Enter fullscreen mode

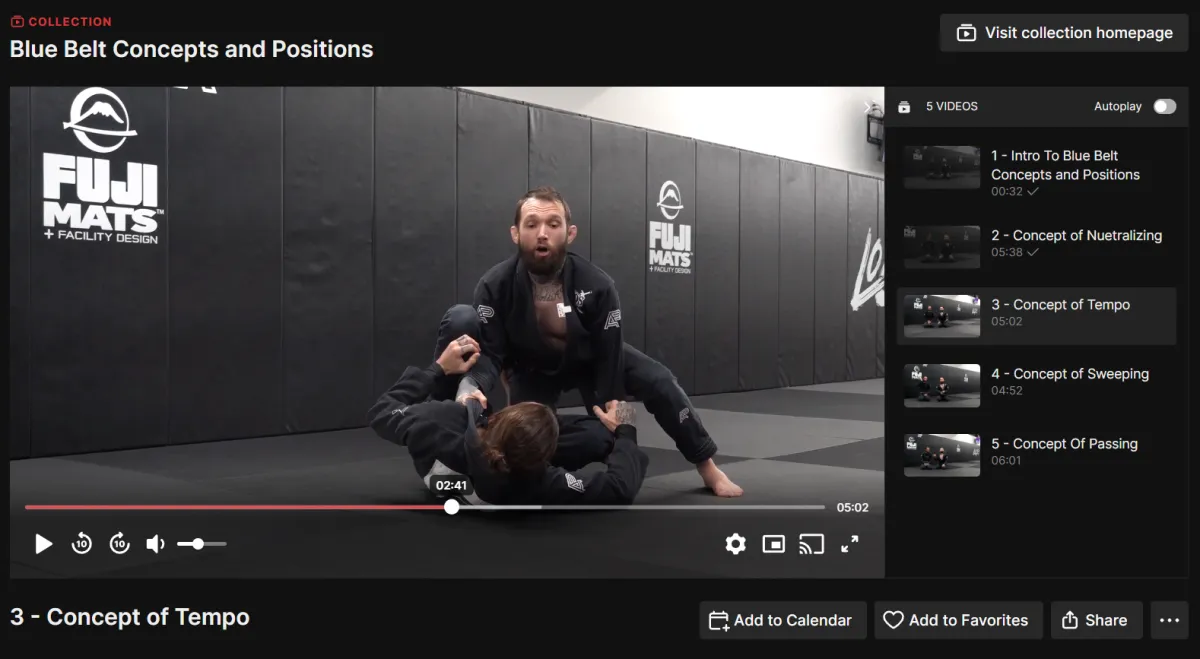click(850, 543)
